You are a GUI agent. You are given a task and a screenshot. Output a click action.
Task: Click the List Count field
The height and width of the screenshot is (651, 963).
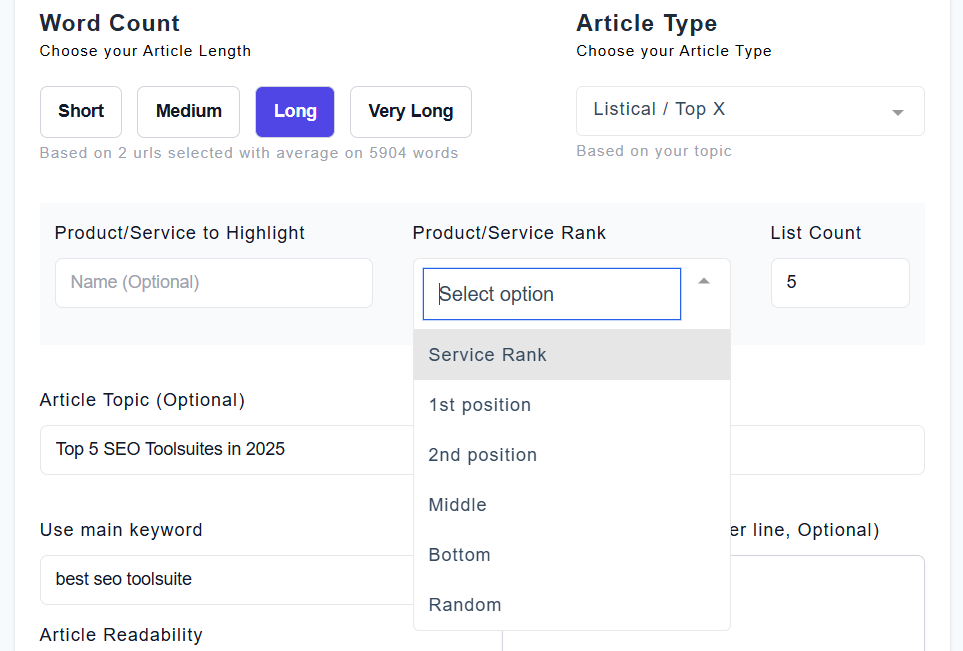pos(839,283)
